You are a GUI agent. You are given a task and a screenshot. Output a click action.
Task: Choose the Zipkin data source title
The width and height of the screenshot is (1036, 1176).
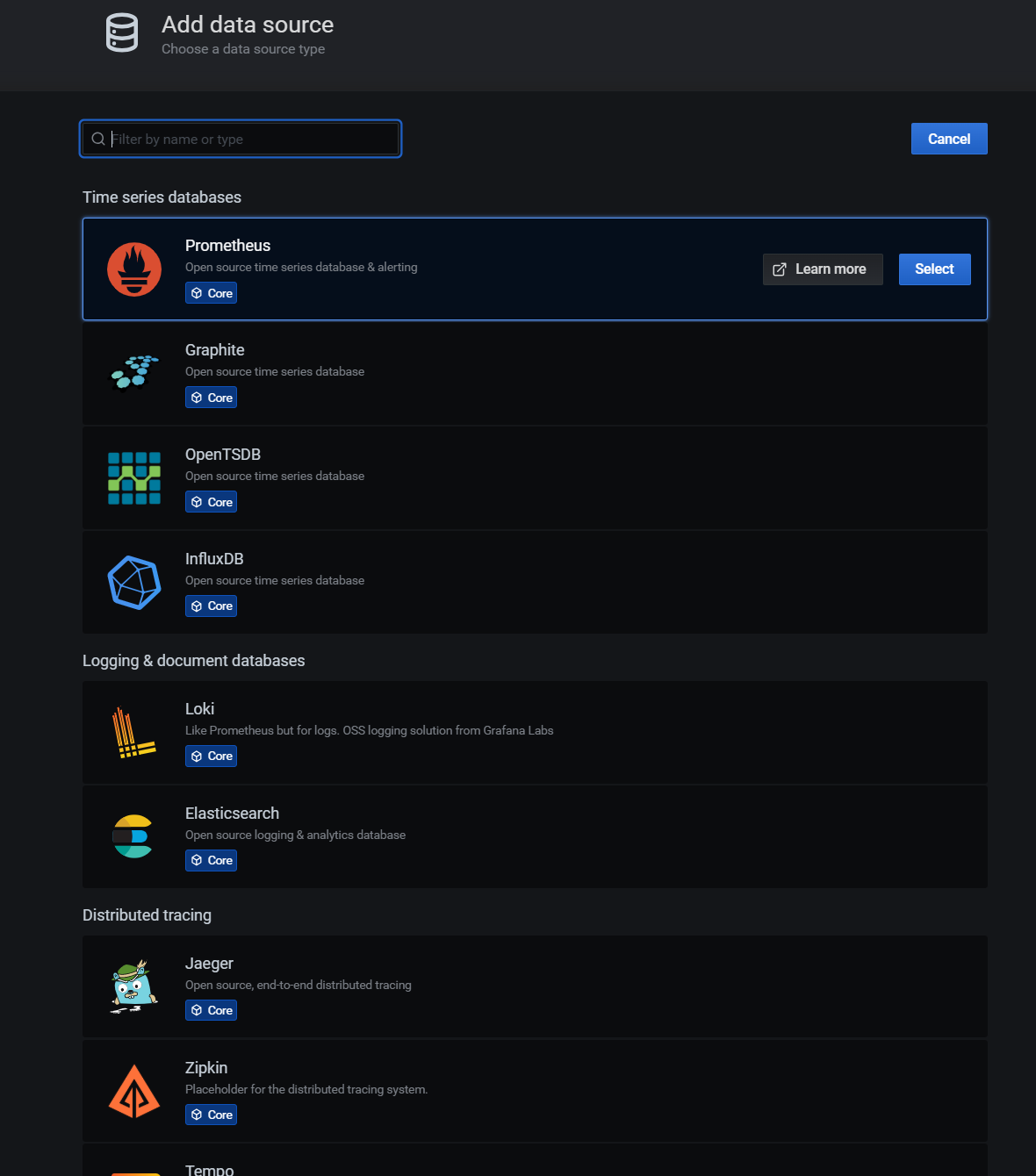pos(206,1068)
